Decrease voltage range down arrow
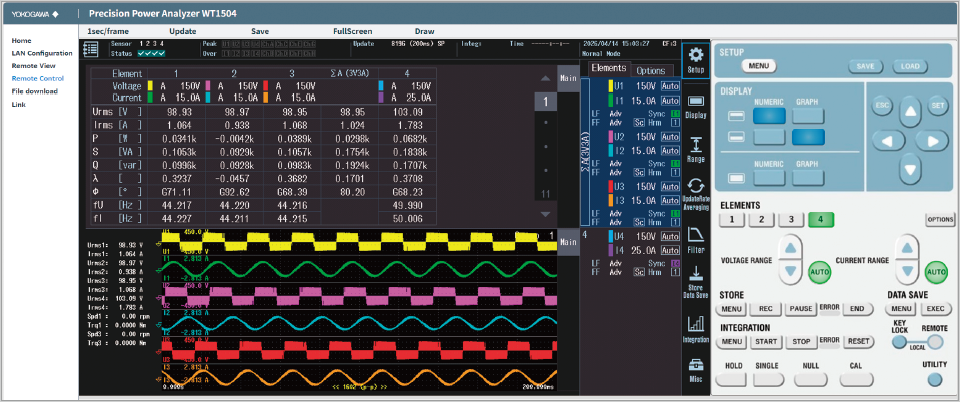The height and width of the screenshot is (402, 960). click(790, 270)
